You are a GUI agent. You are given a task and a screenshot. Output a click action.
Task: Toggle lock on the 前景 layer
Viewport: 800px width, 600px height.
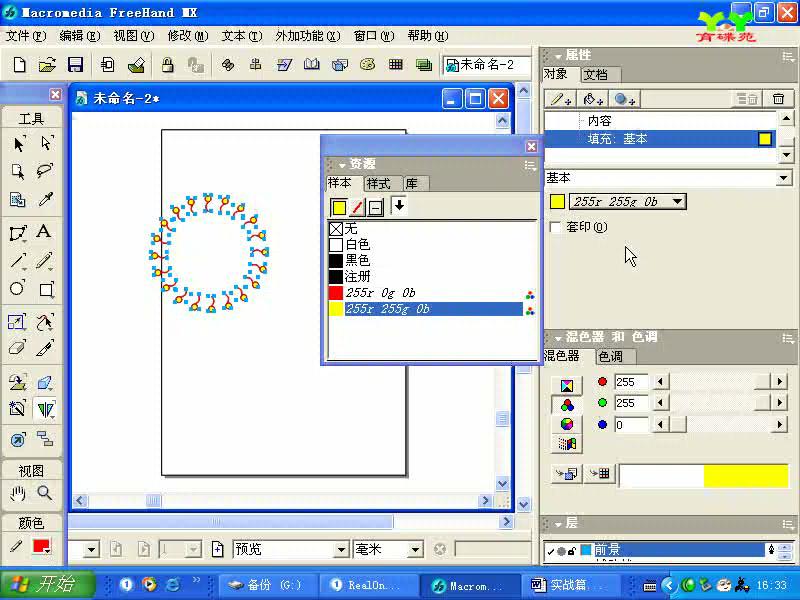point(572,551)
